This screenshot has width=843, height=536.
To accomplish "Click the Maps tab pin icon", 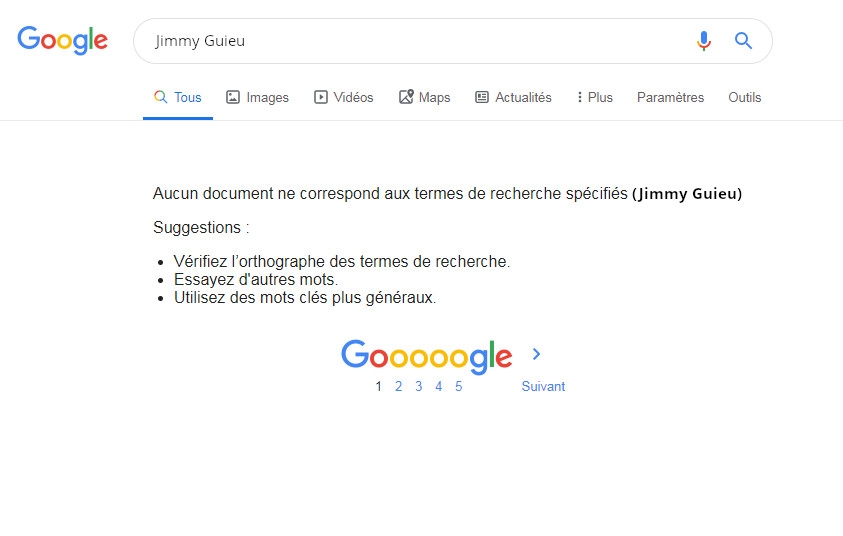I will coord(406,98).
